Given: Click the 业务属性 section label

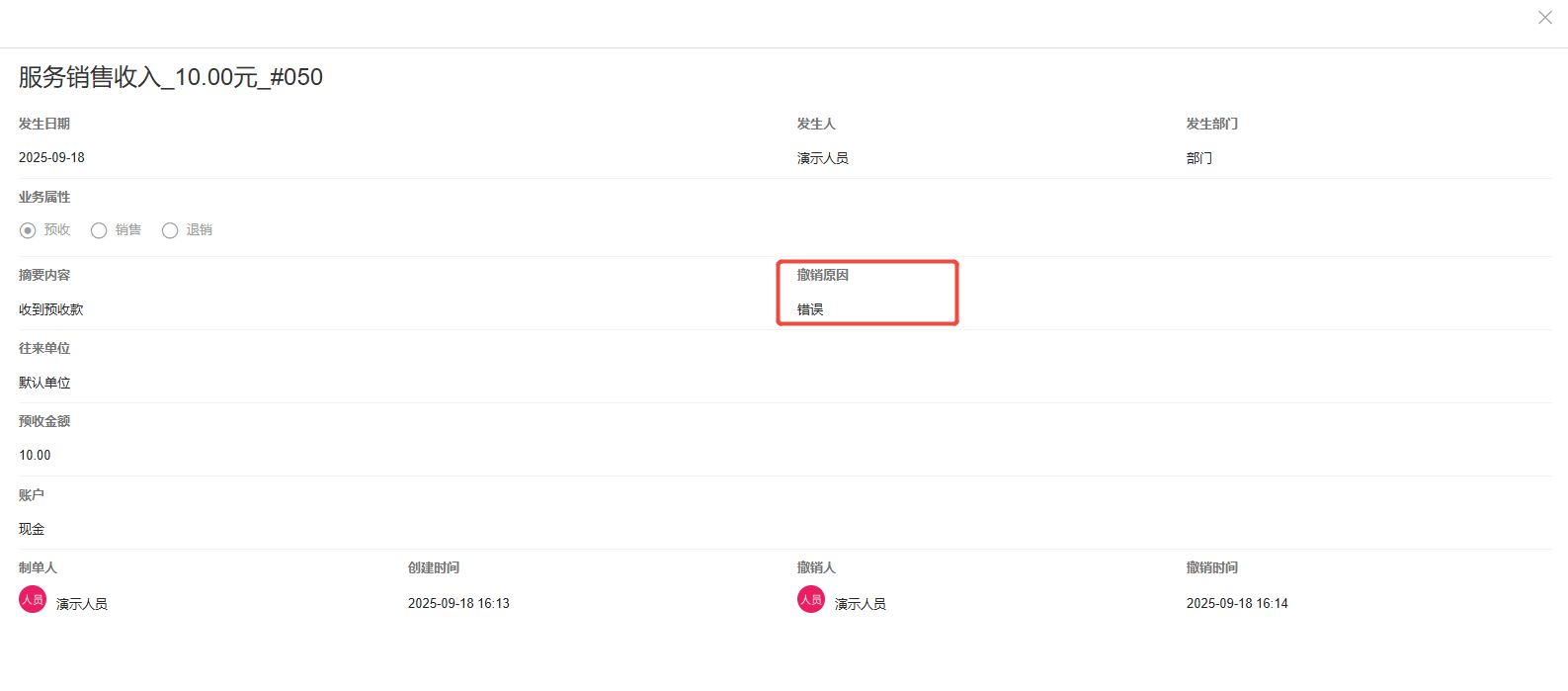Looking at the screenshot, I should point(44,198).
